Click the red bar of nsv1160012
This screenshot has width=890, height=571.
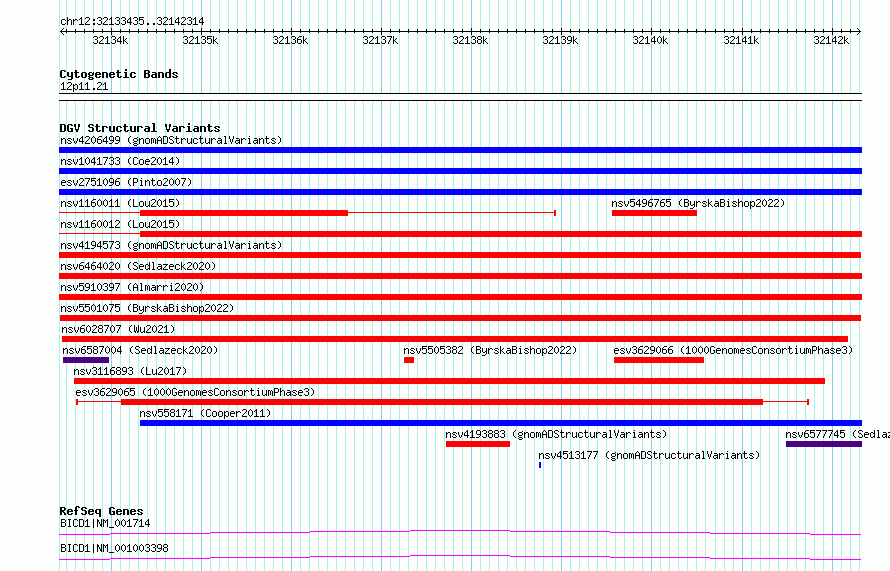501,234
